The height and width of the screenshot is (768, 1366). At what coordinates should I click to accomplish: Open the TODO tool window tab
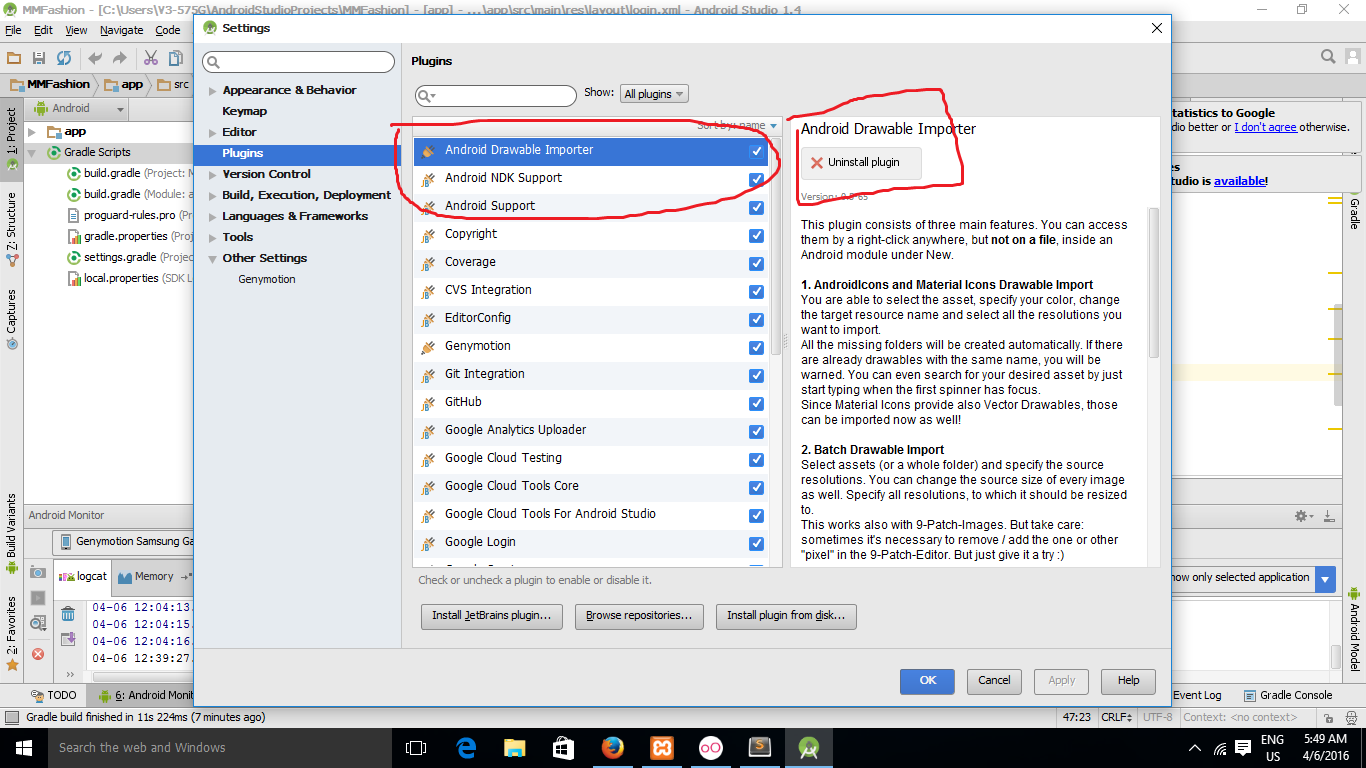tap(53, 695)
